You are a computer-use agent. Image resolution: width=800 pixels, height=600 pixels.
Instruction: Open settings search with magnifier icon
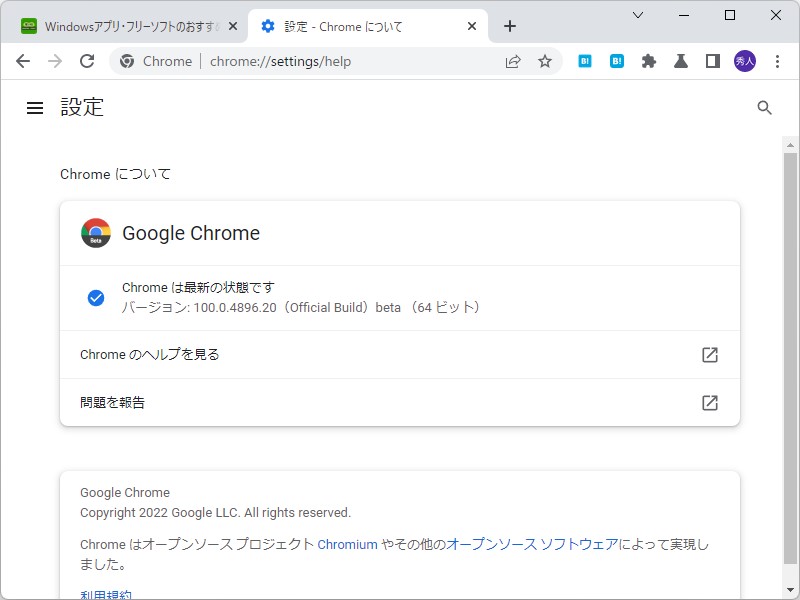[765, 108]
